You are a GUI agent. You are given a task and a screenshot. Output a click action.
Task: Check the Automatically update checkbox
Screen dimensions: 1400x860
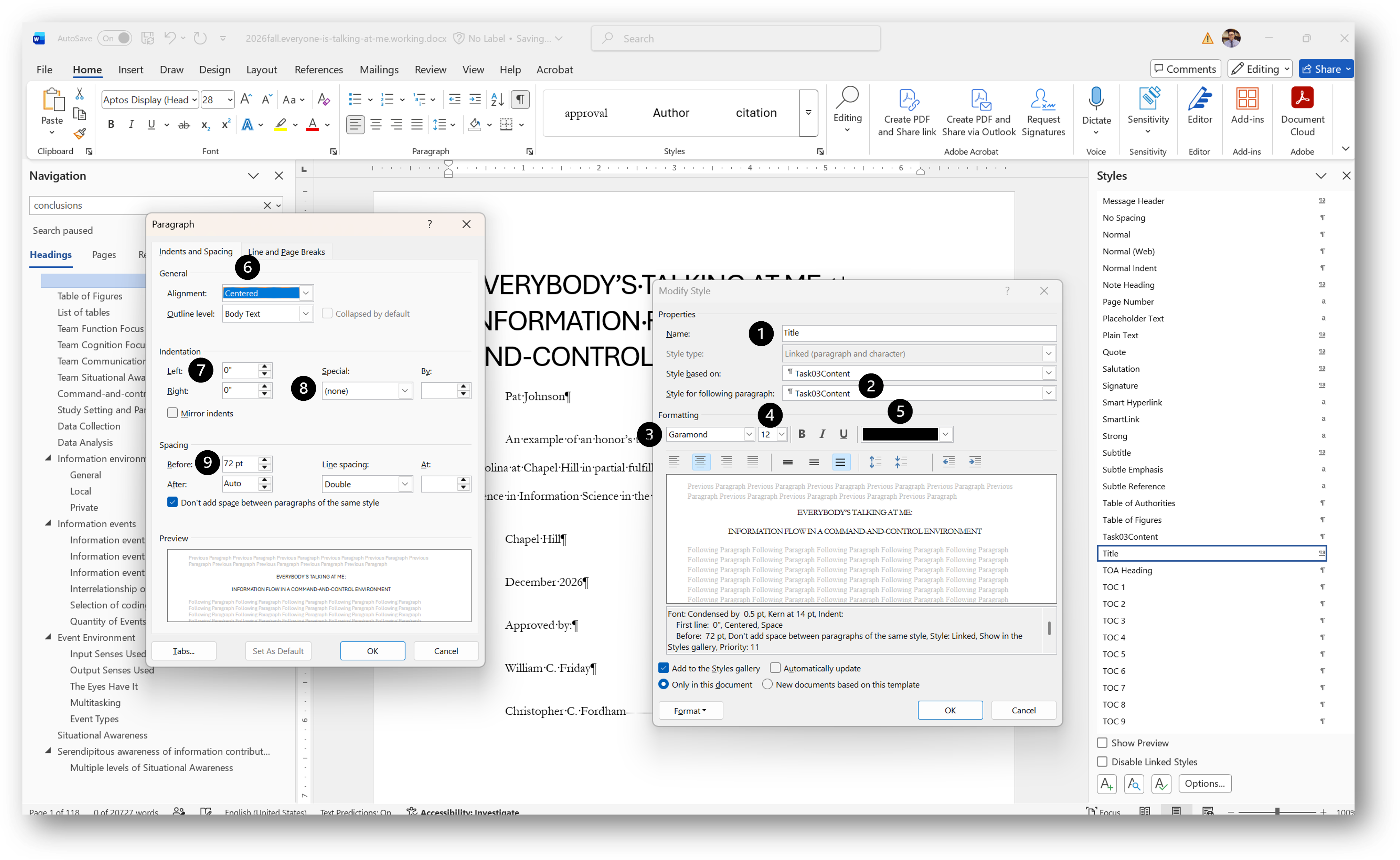coord(775,668)
